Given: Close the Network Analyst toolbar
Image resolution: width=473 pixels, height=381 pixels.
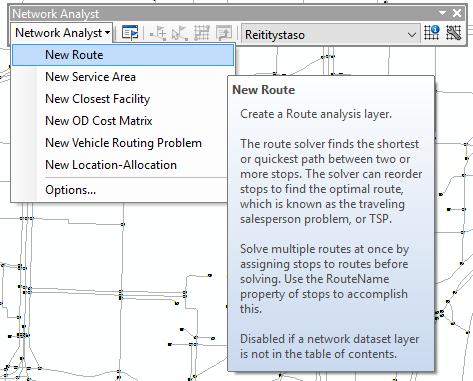Looking at the screenshot, I should pos(457,13).
